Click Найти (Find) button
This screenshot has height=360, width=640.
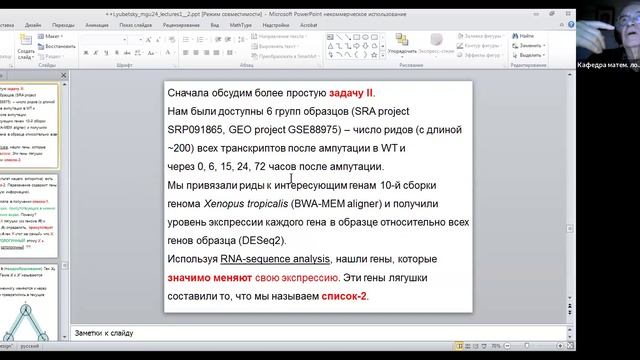pos(523,36)
